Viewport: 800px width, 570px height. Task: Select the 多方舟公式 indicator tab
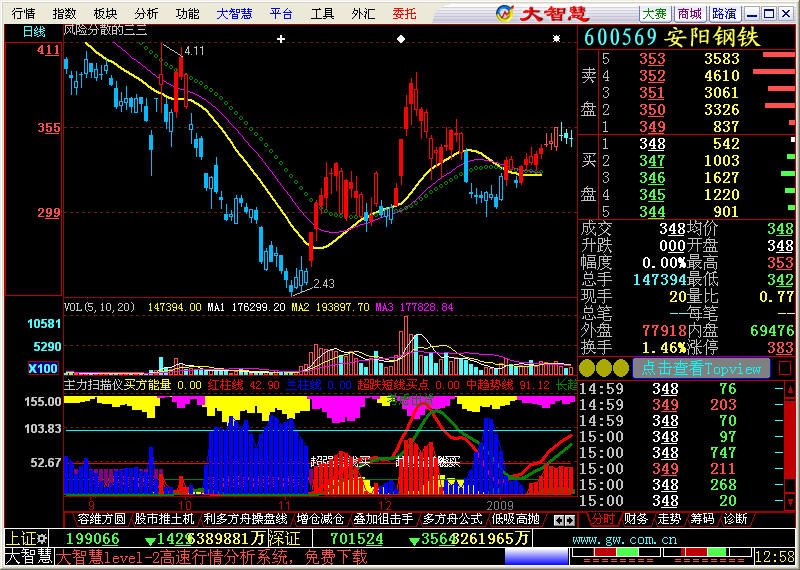click(453, 519)
